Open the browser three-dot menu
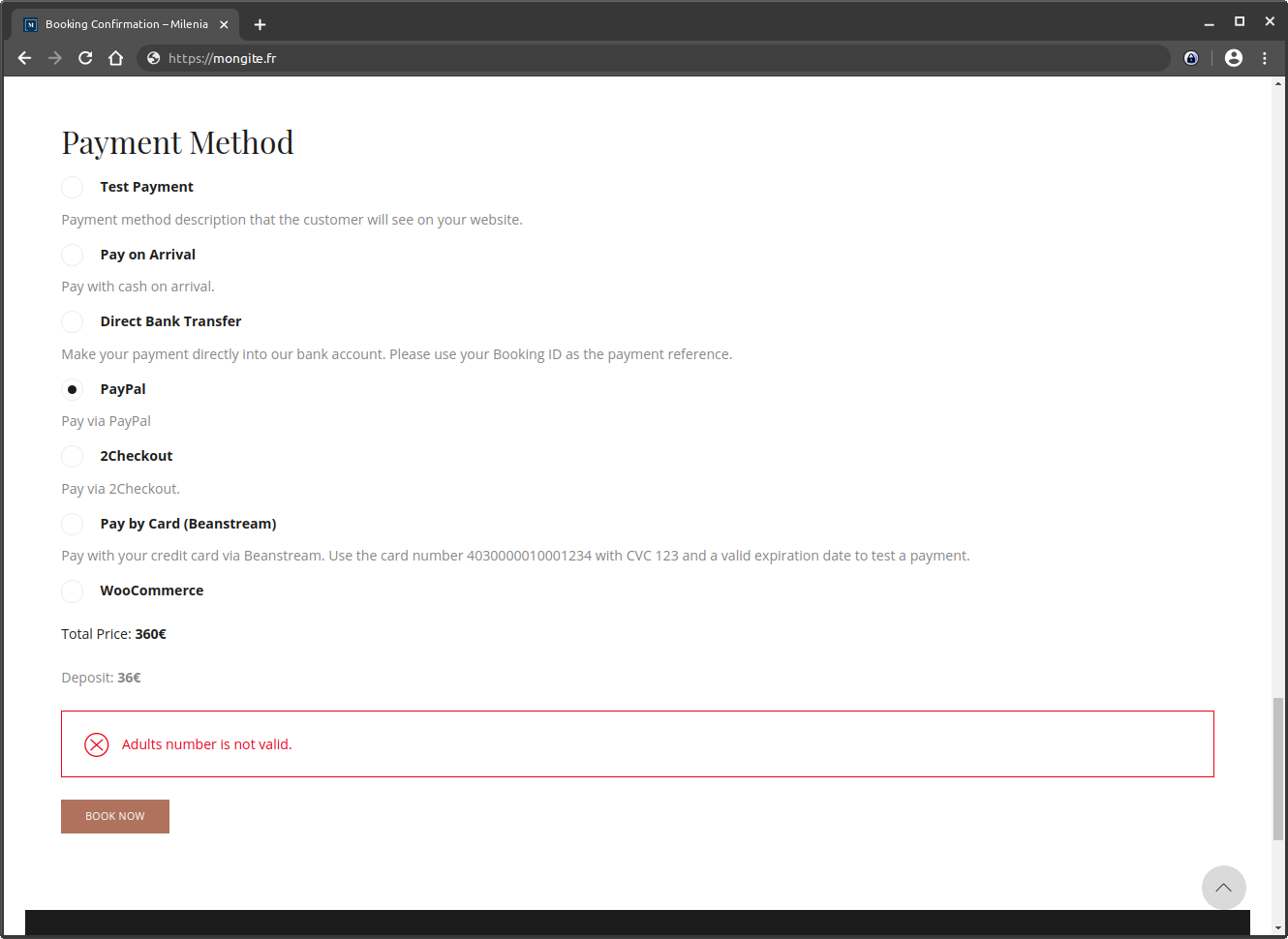 point(1265,58)
